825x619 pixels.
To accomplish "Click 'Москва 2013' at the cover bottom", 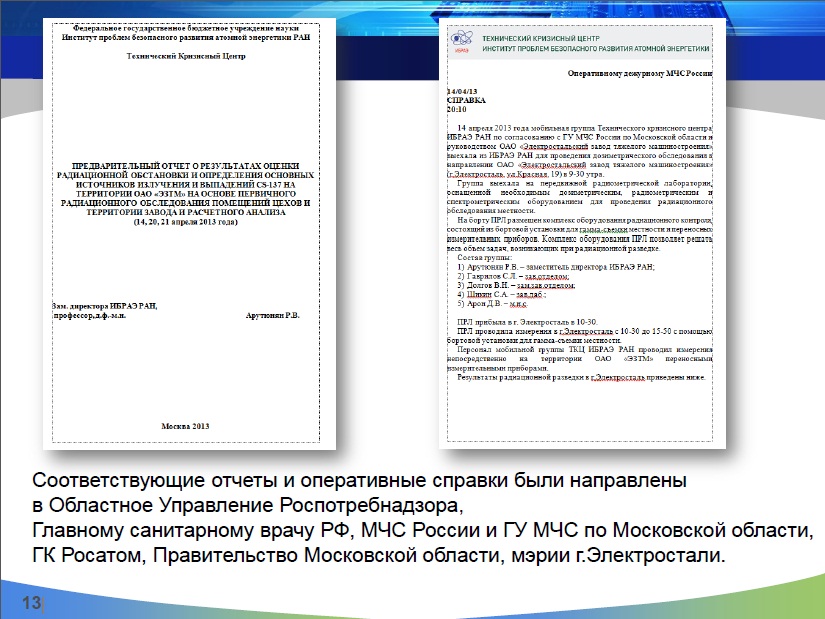I will click(185, 426).
